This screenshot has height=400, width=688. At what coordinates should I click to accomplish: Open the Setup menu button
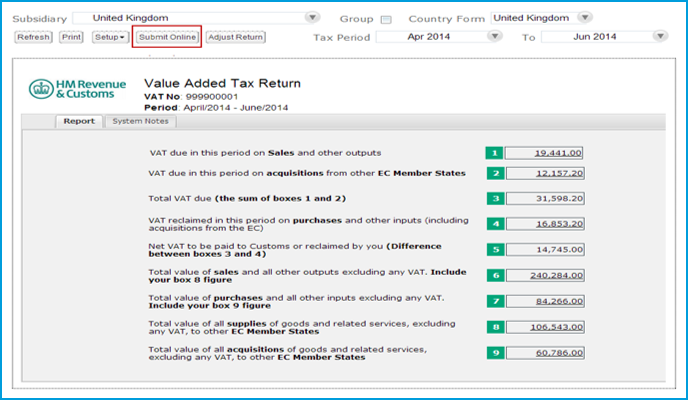click(110, 37)
